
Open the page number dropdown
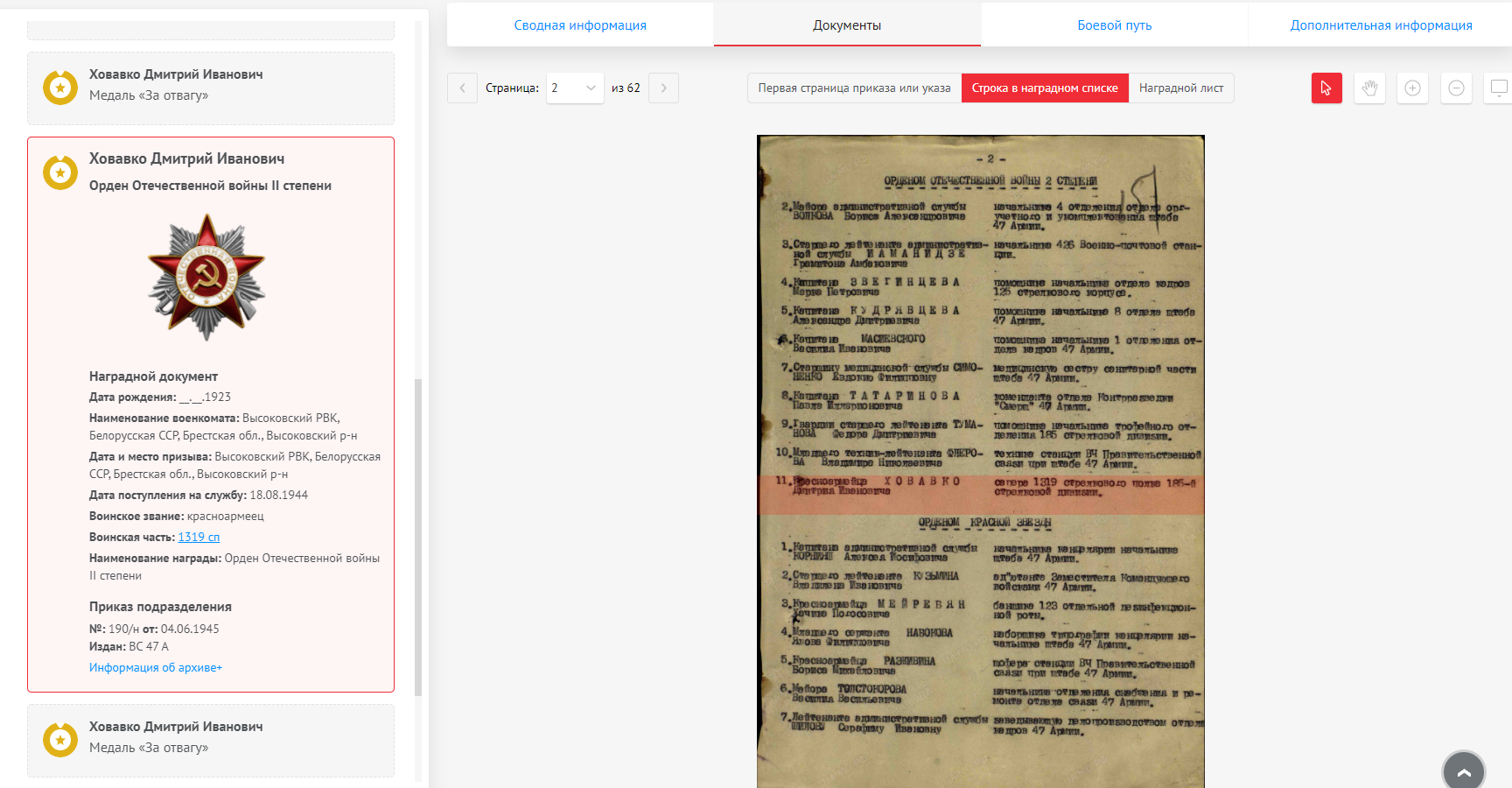(x=574, y=88)
